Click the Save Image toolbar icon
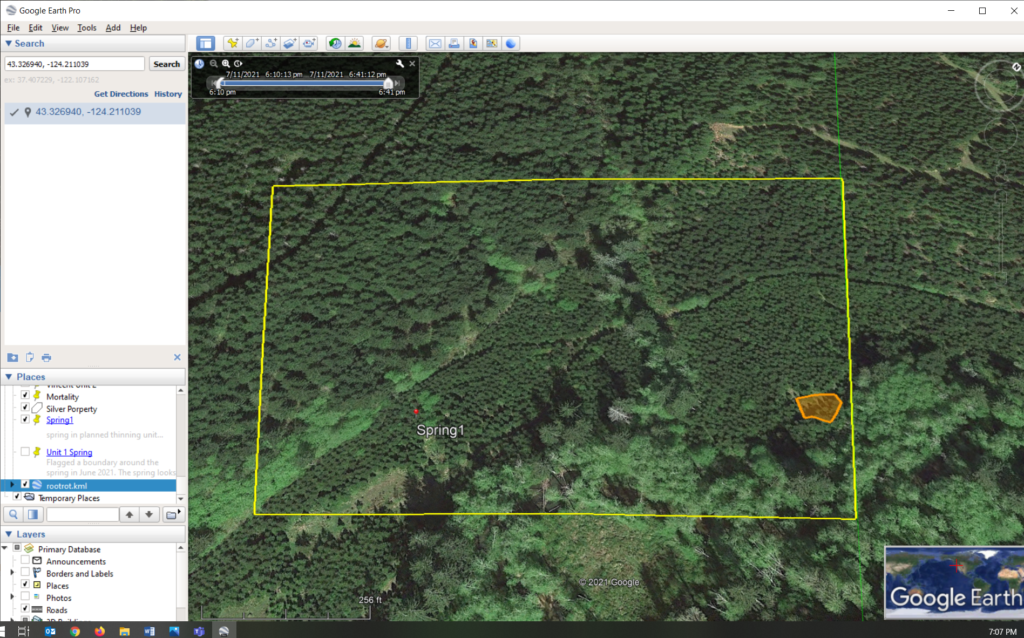 473,43
